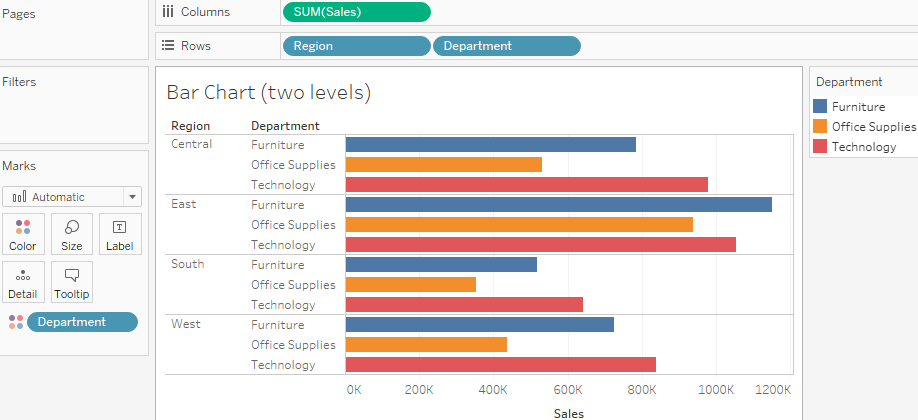Viewport: 918px width, 420px height.
Task: Click the West Office Supplies bar
Action: tap(426, 344)
